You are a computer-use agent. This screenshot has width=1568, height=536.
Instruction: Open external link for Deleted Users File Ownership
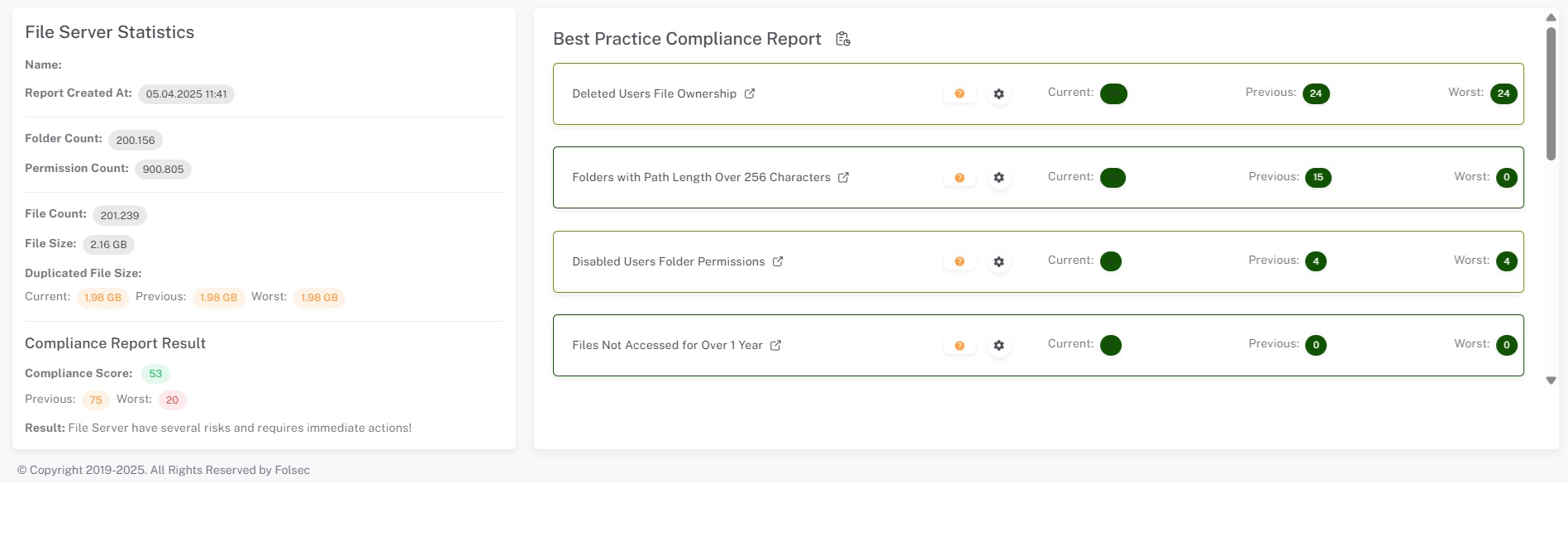(750, 93)
